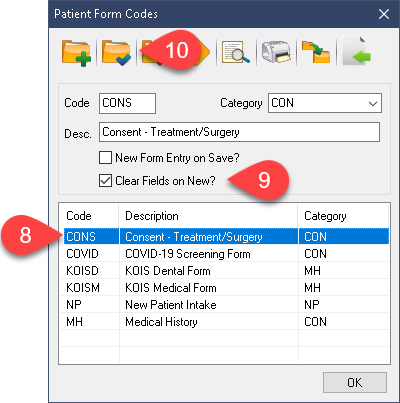Select the KOIS Dental Form row
Viewport: 400px width, 403px height.
click(x=224, y=271)
